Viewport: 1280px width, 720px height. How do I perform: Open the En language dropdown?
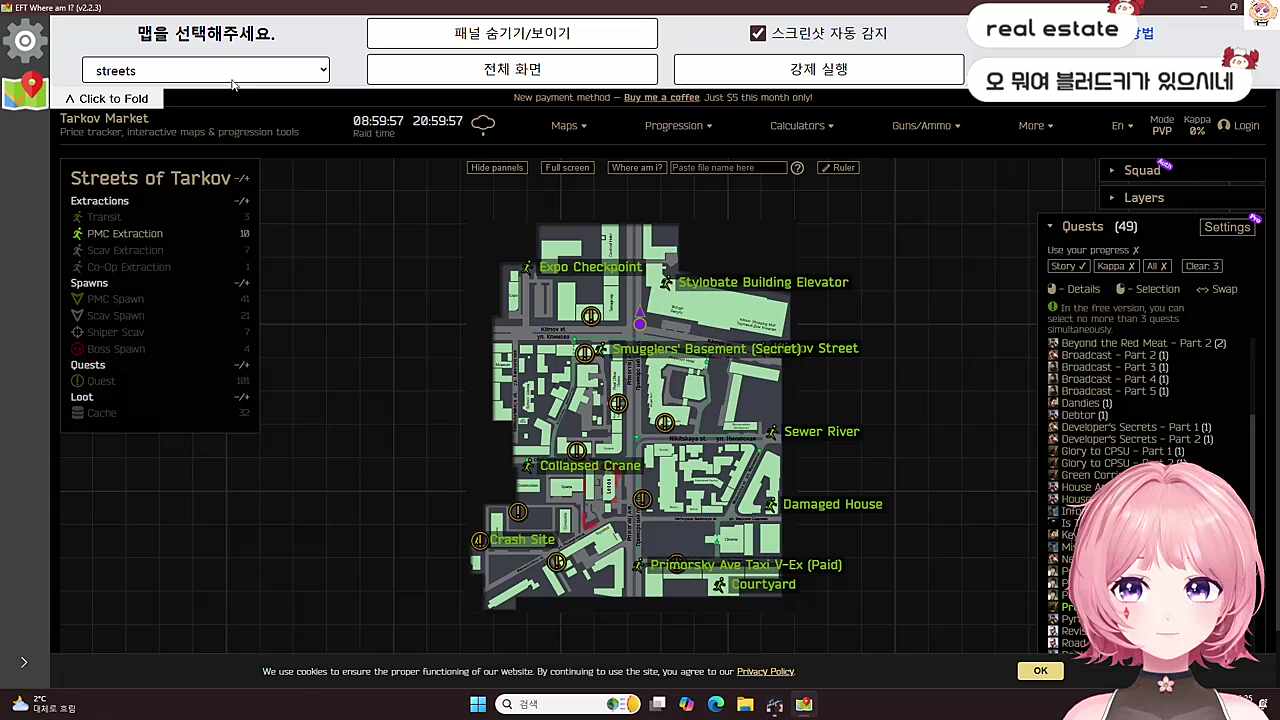1122,126
